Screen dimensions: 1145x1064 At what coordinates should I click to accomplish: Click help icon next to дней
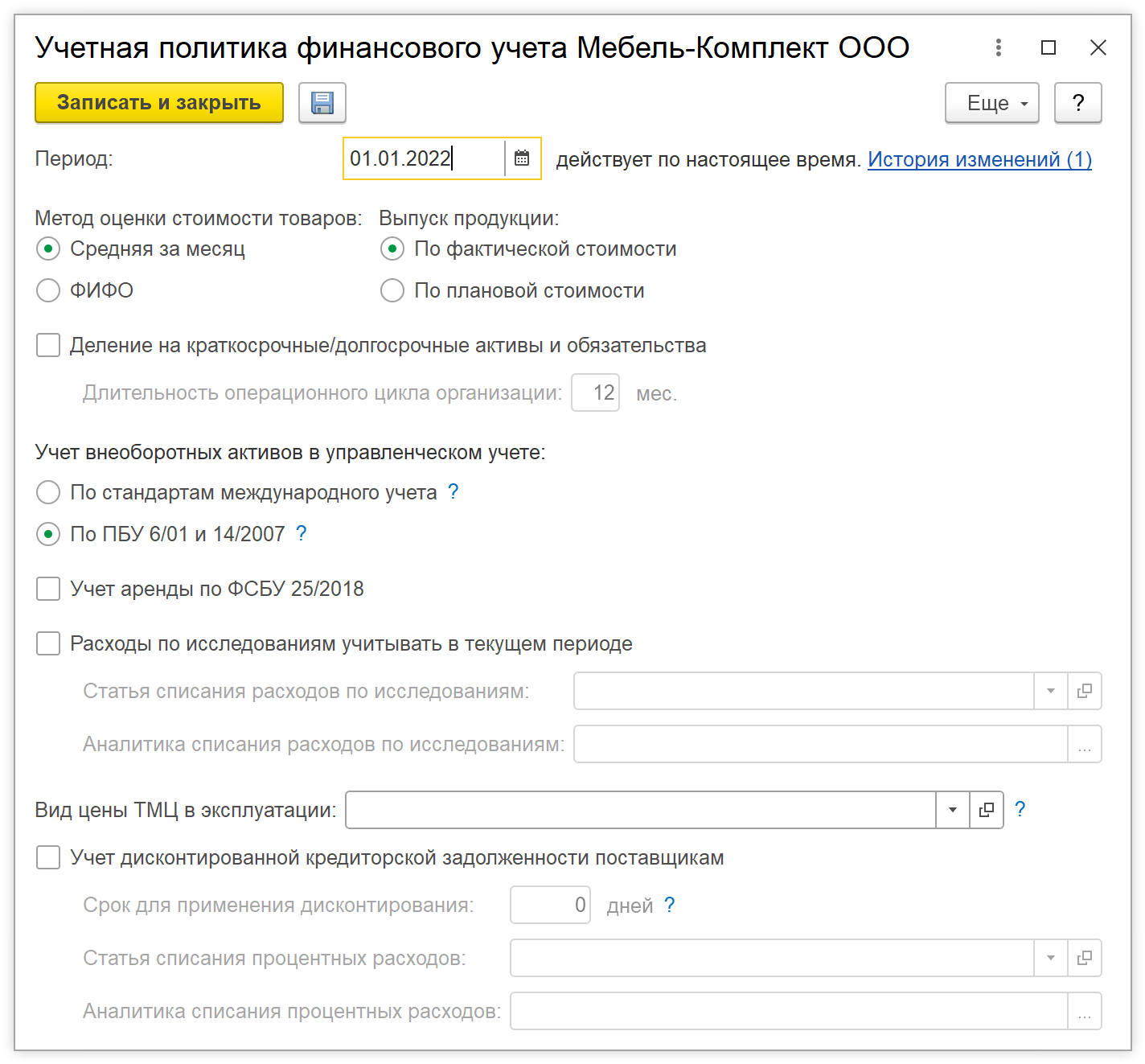(670, 905)
